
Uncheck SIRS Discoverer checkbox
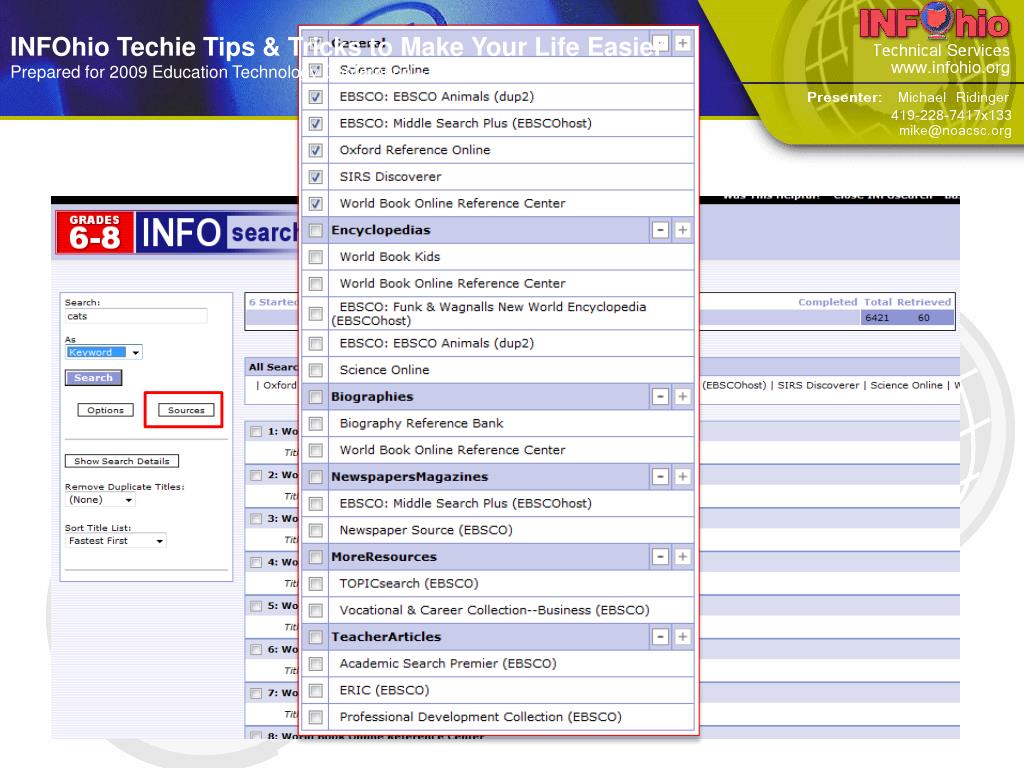click(315, 177)
